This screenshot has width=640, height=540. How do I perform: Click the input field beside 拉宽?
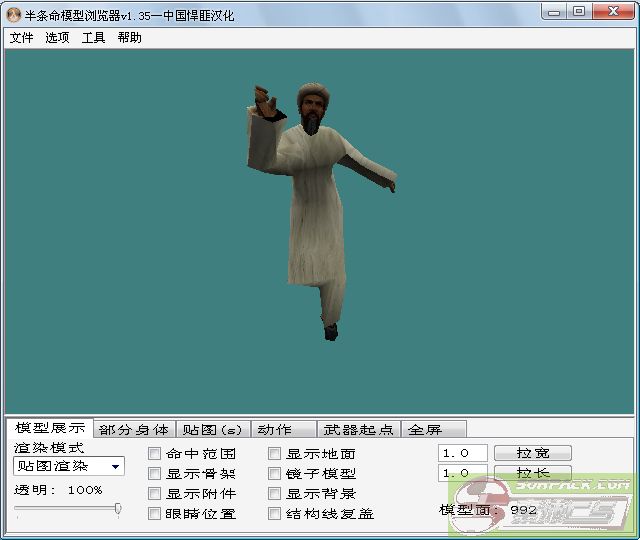[463, 453]
